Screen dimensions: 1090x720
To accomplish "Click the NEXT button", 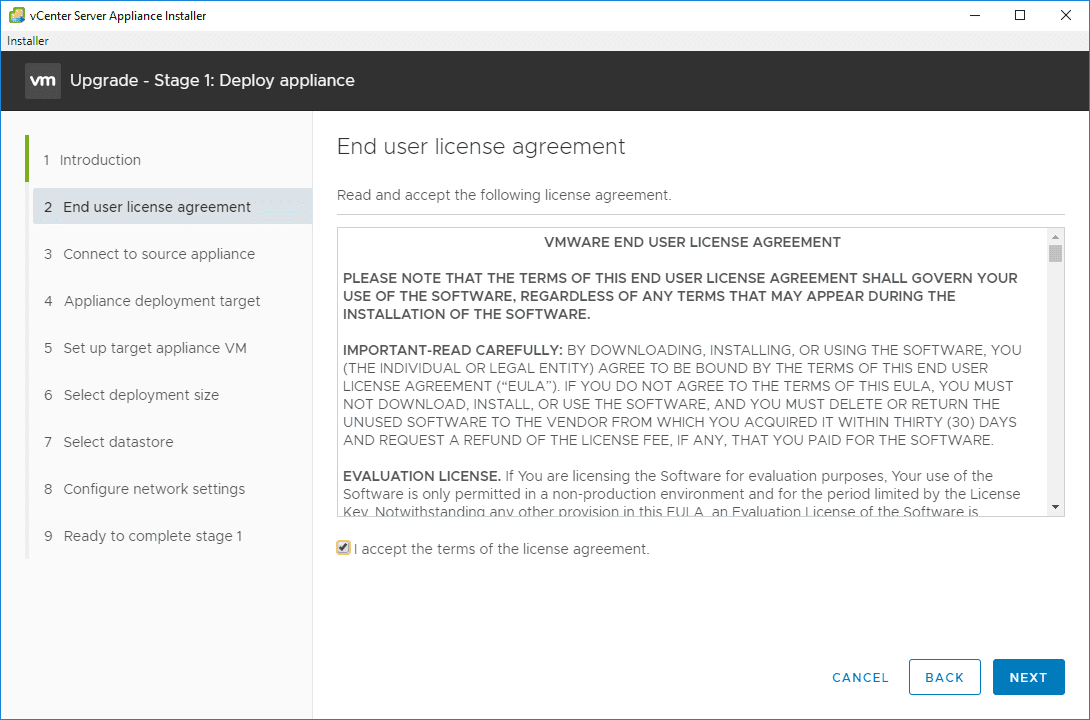I will pos(1028,677).
